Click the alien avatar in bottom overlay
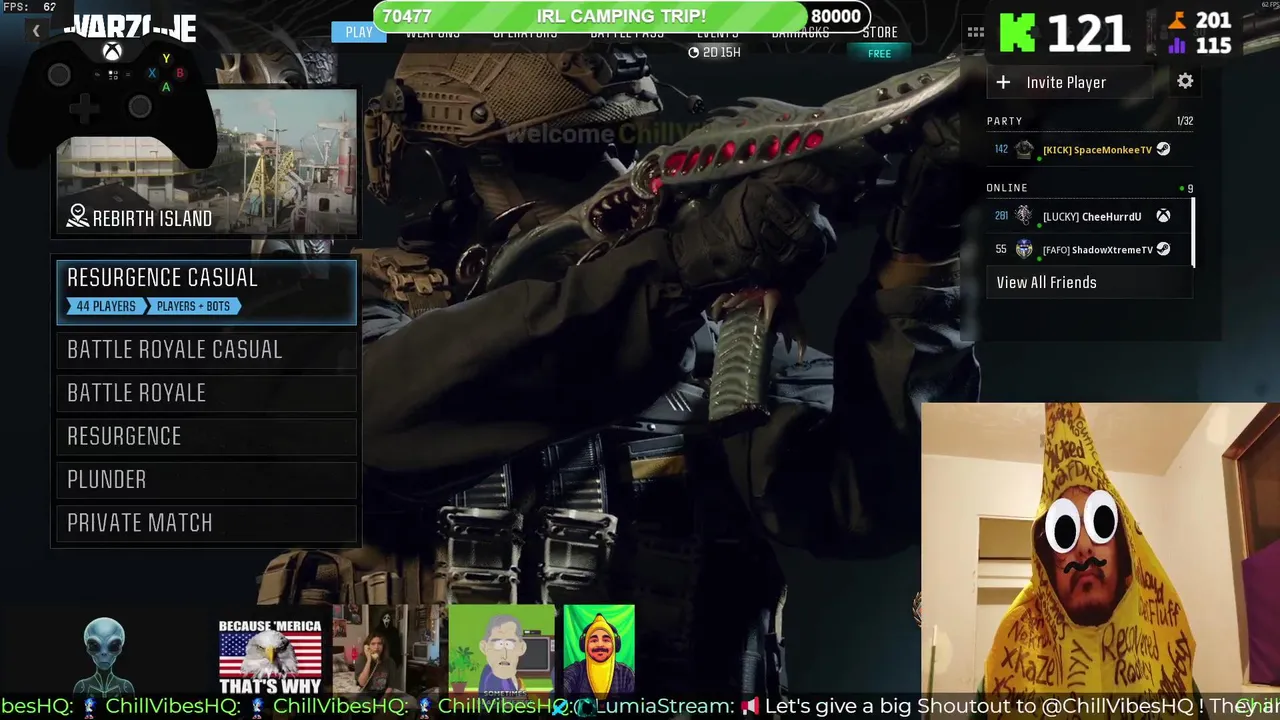 point(104,655)
